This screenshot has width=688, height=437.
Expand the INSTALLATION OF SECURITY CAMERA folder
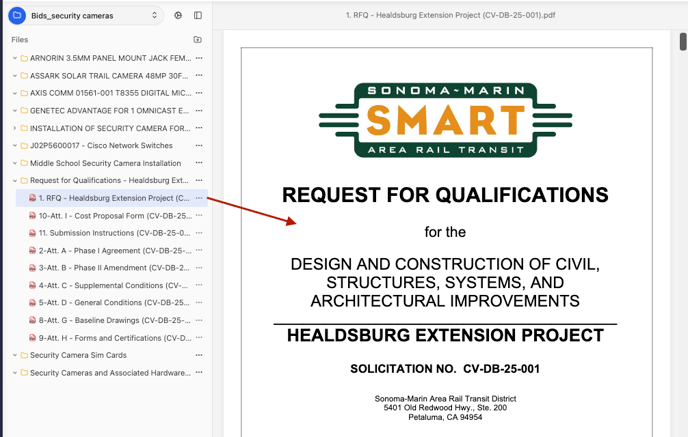click(x=14, y=128)
